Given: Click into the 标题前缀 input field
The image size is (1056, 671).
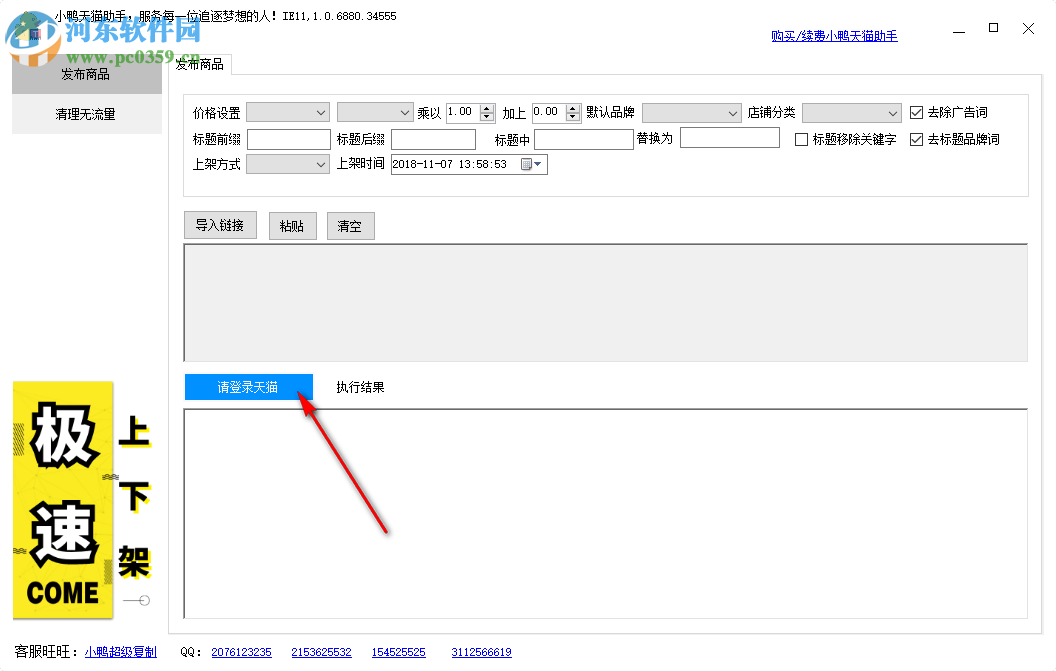Looking at the screenshot, I should point(288,140).
